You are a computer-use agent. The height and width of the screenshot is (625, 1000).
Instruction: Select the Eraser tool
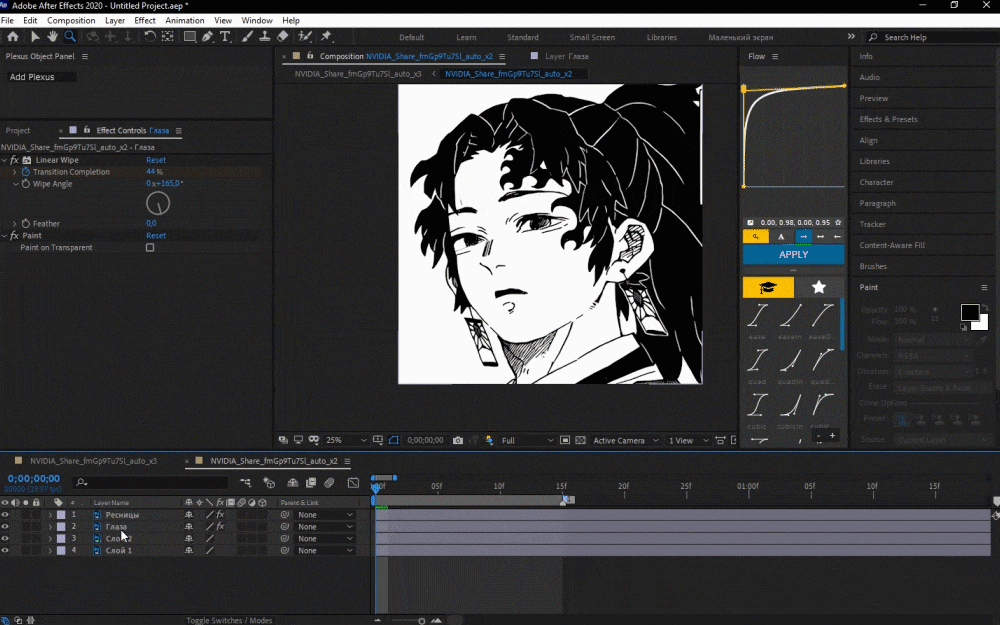click(283, 36)
